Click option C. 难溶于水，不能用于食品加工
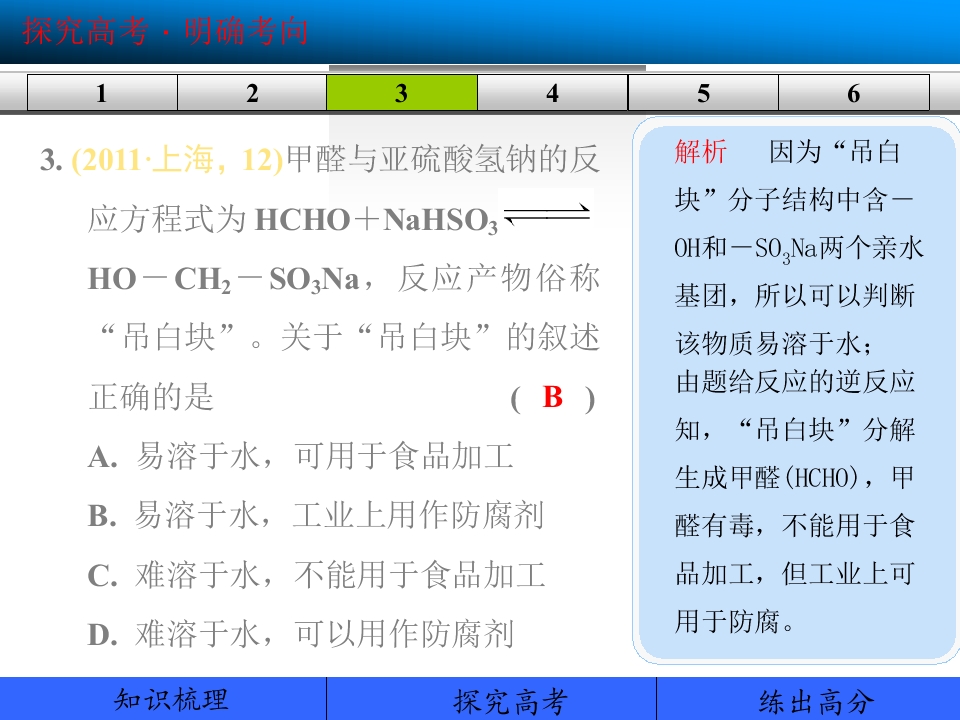 [x=317, y=575]
